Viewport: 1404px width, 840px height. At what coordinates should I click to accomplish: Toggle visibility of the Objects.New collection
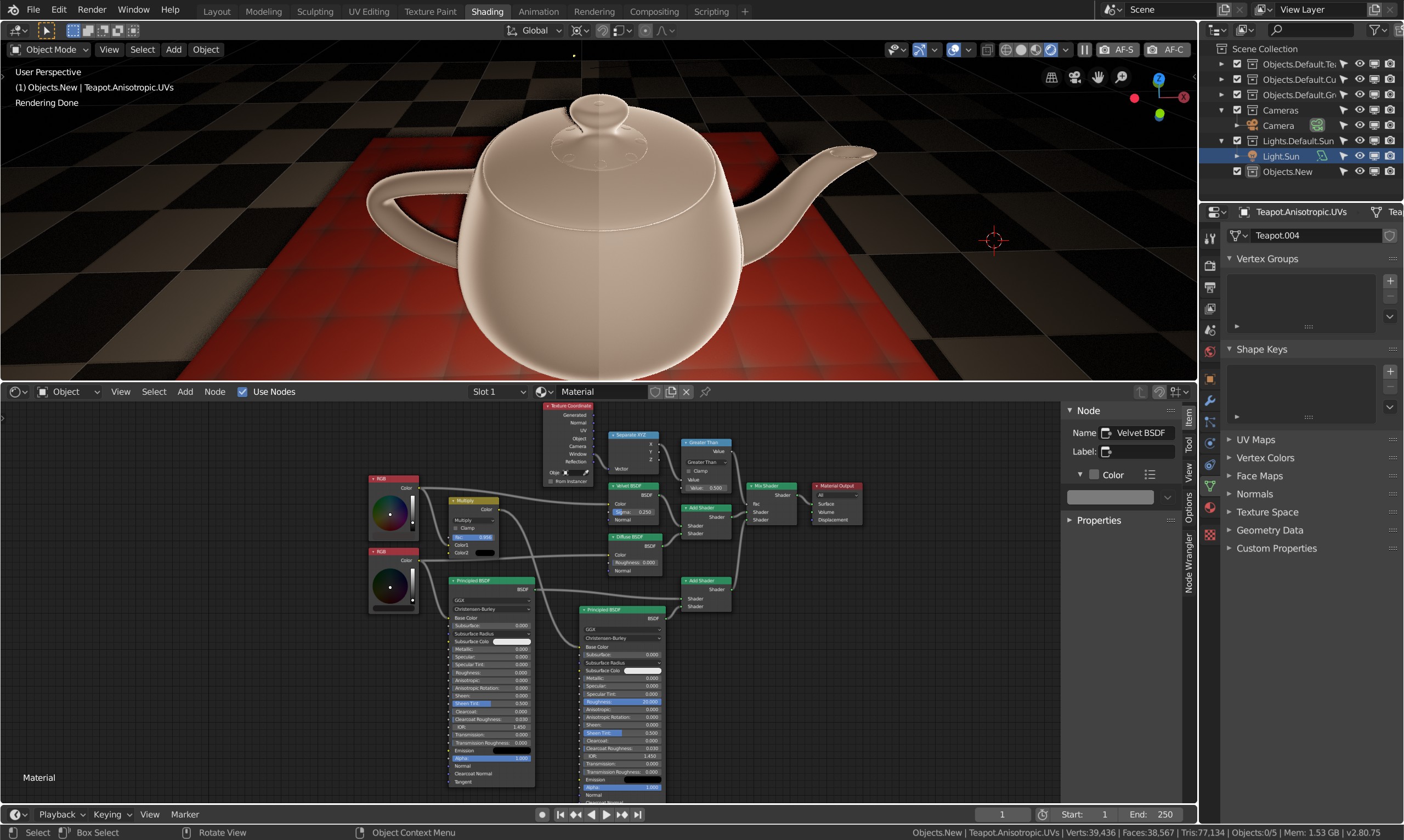pyautogui.click(x=1360, y=172)
